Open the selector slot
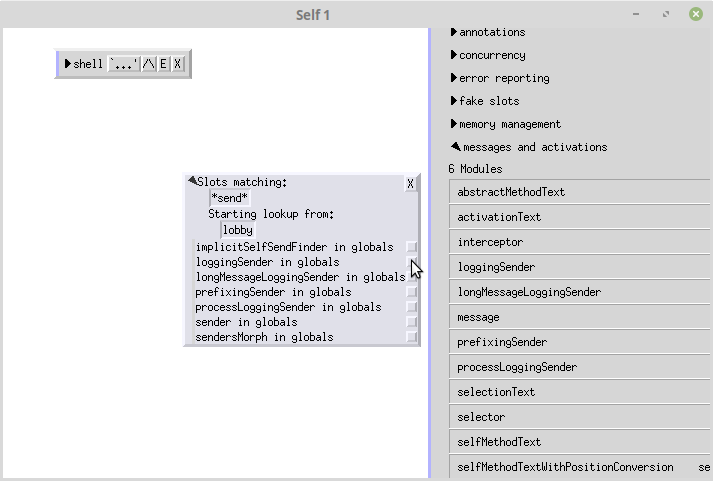This screenshot has height=481, width=713. point(579,417)
